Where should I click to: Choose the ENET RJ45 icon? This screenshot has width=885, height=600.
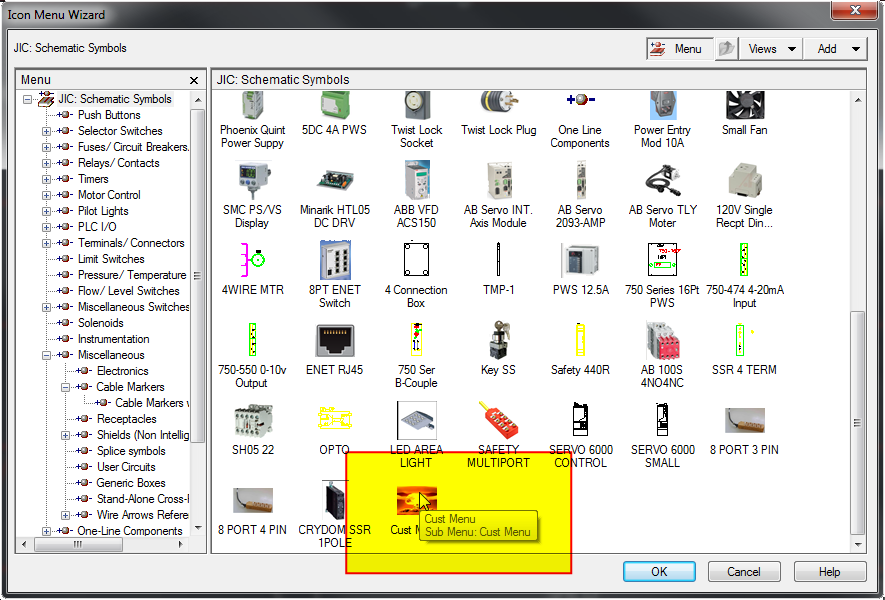coord(335,340)
